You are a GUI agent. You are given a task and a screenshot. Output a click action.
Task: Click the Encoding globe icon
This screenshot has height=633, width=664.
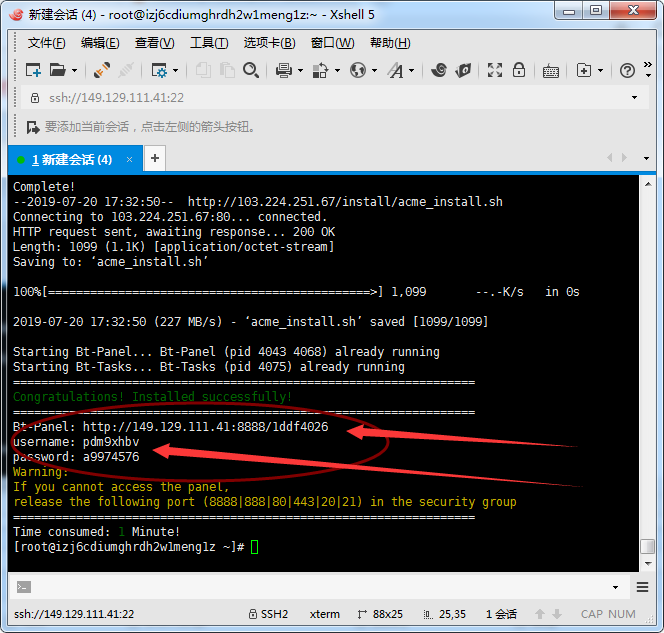[x=358, y=70]
